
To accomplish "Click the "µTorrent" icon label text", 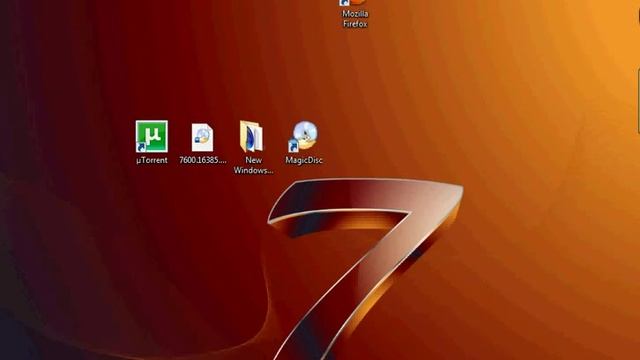I will [x=152, y=160].
